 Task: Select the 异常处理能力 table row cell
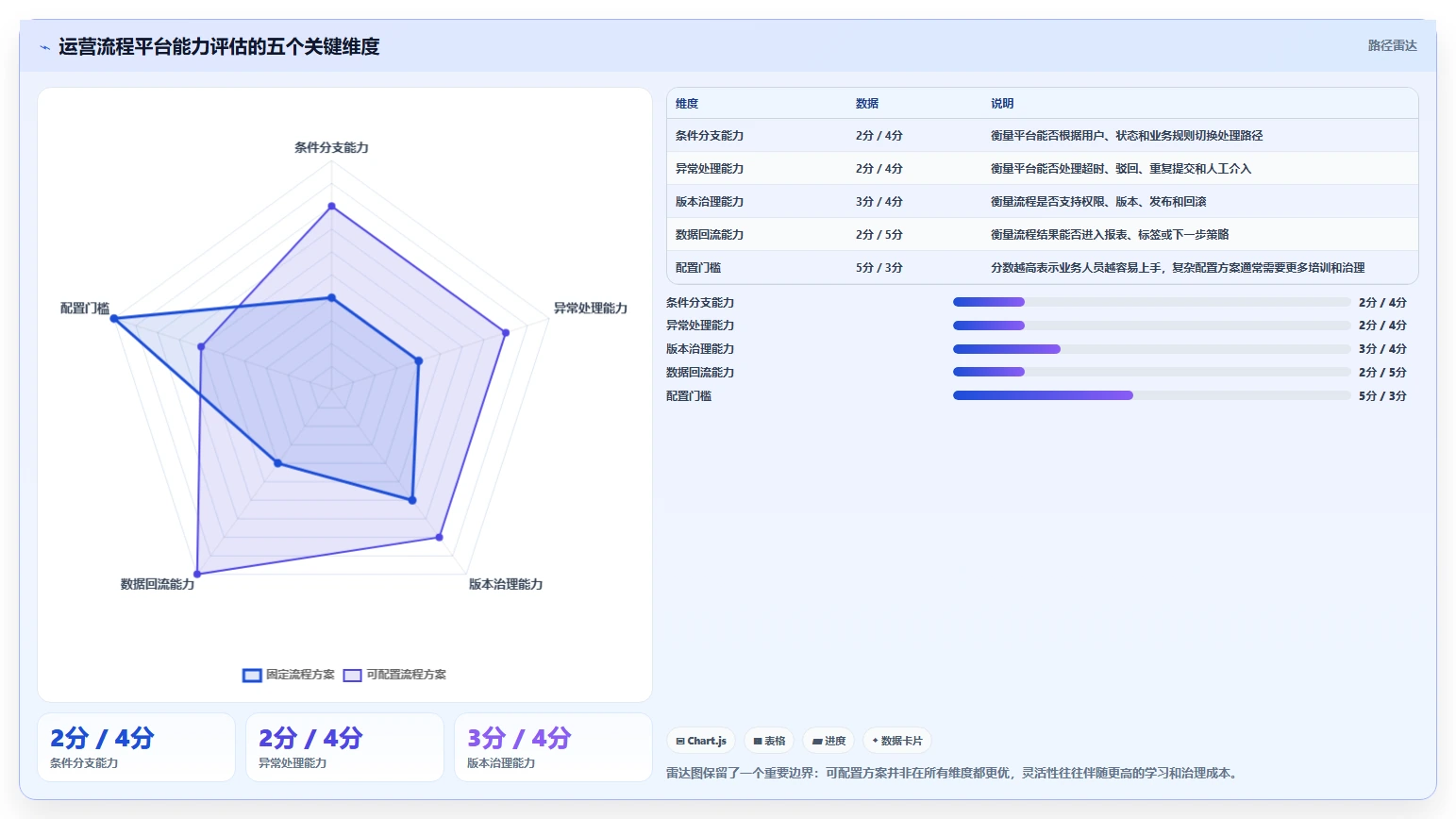(710, 169)
